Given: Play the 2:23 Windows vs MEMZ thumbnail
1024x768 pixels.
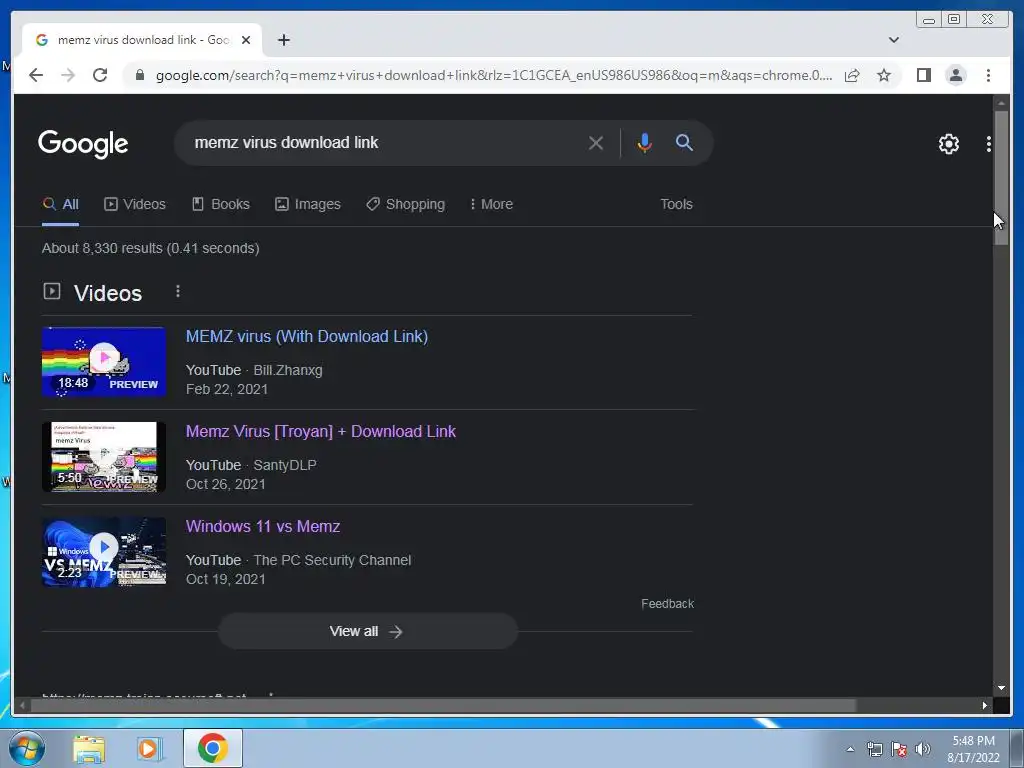Looking at the screenshot, I should pos(104,552).
